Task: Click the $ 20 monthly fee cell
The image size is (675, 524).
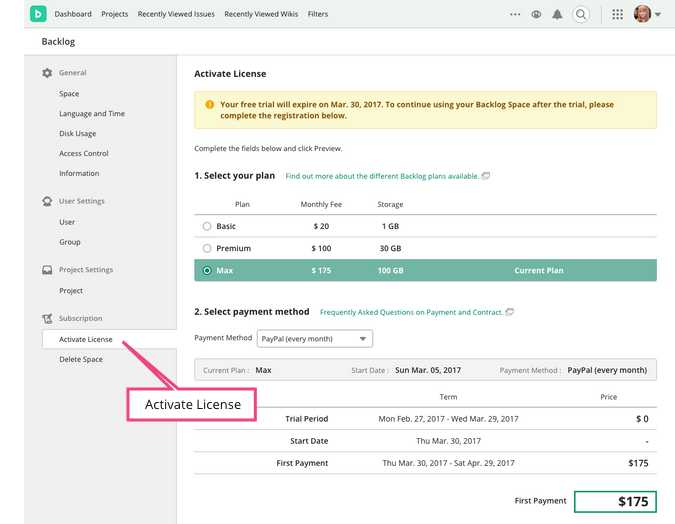Action: (x=321, y=226)
